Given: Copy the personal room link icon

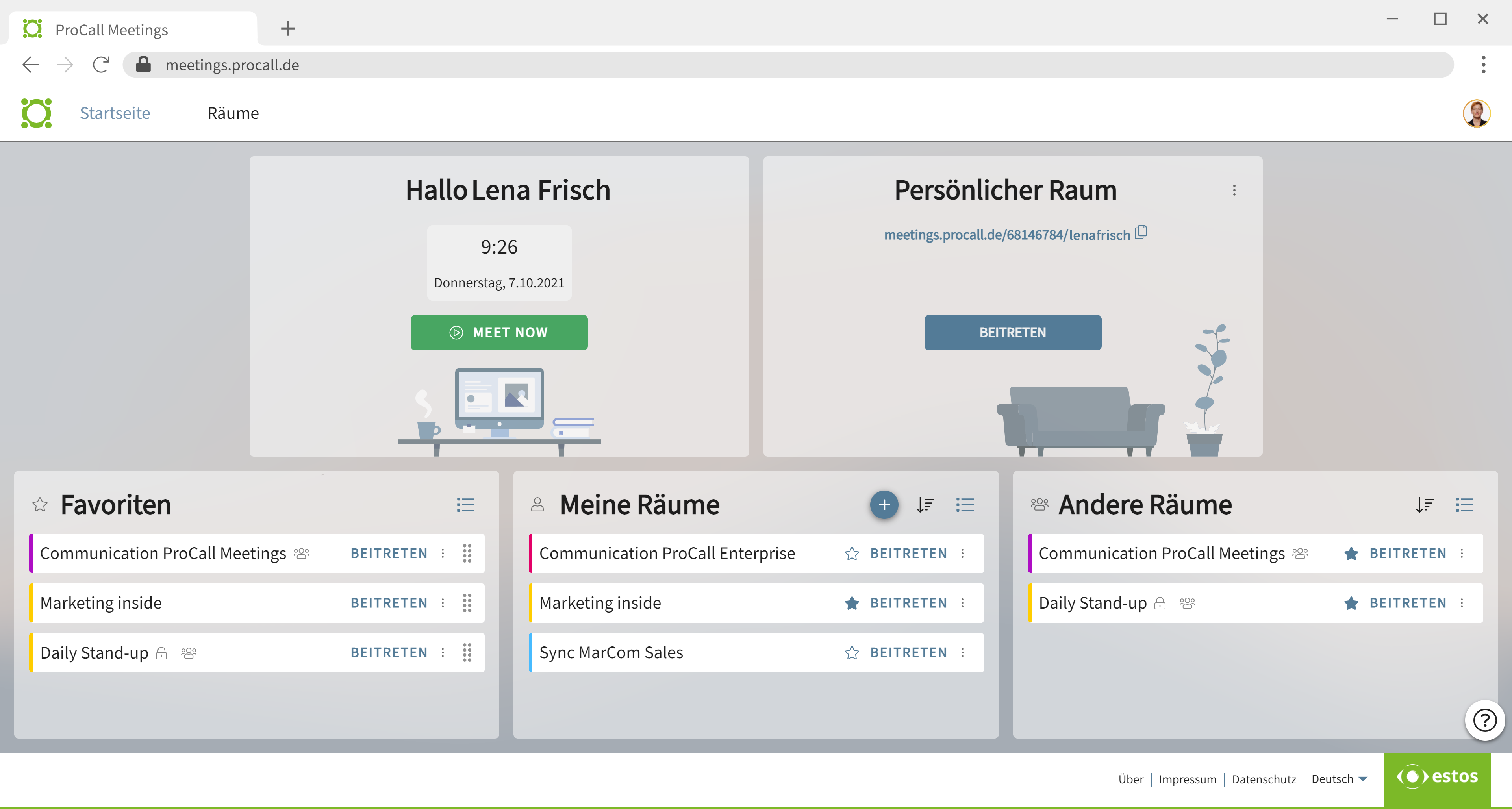Looking at the screenshot, I should (1141, 232).
